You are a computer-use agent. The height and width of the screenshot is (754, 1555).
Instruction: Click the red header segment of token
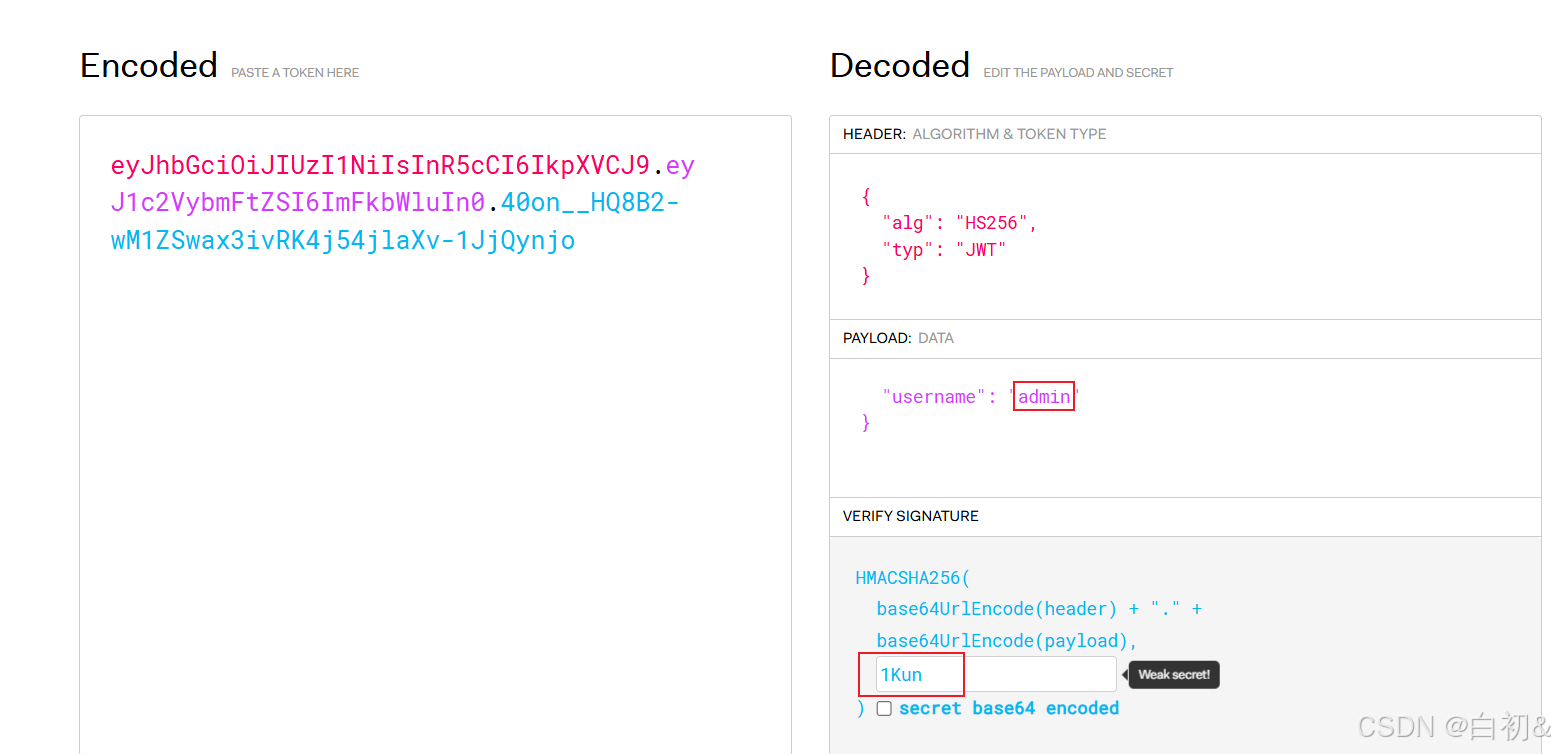(x=380, y=165)
